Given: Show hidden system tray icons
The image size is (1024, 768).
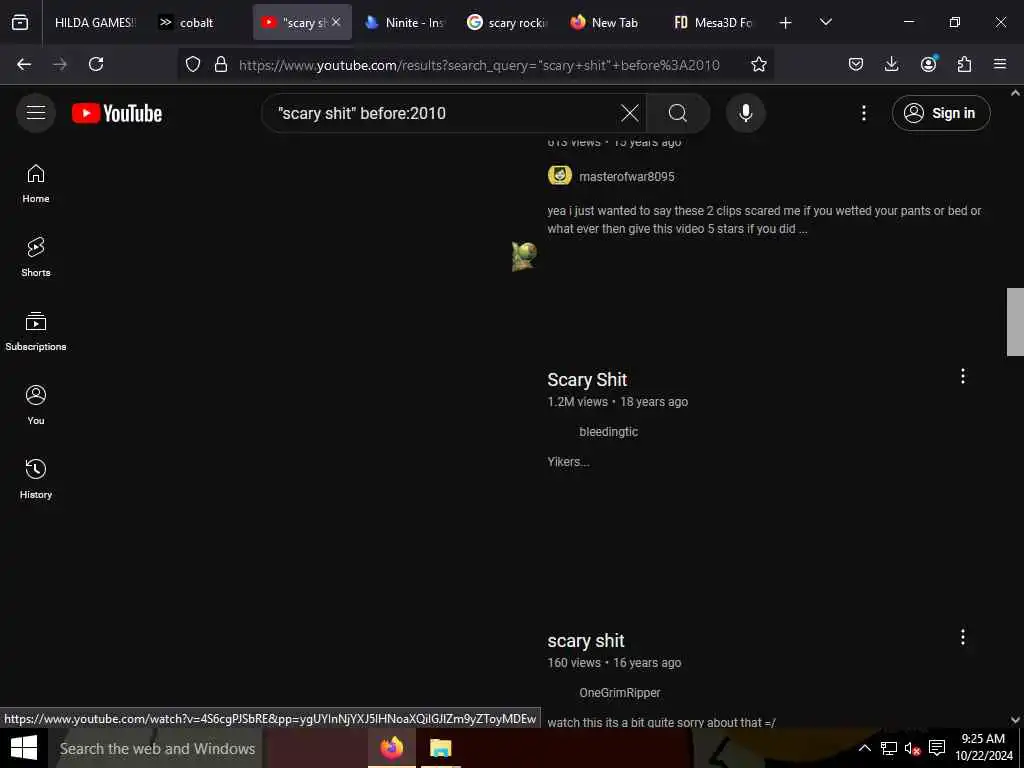Looking at the screenshot, I should tap(864, 748).
